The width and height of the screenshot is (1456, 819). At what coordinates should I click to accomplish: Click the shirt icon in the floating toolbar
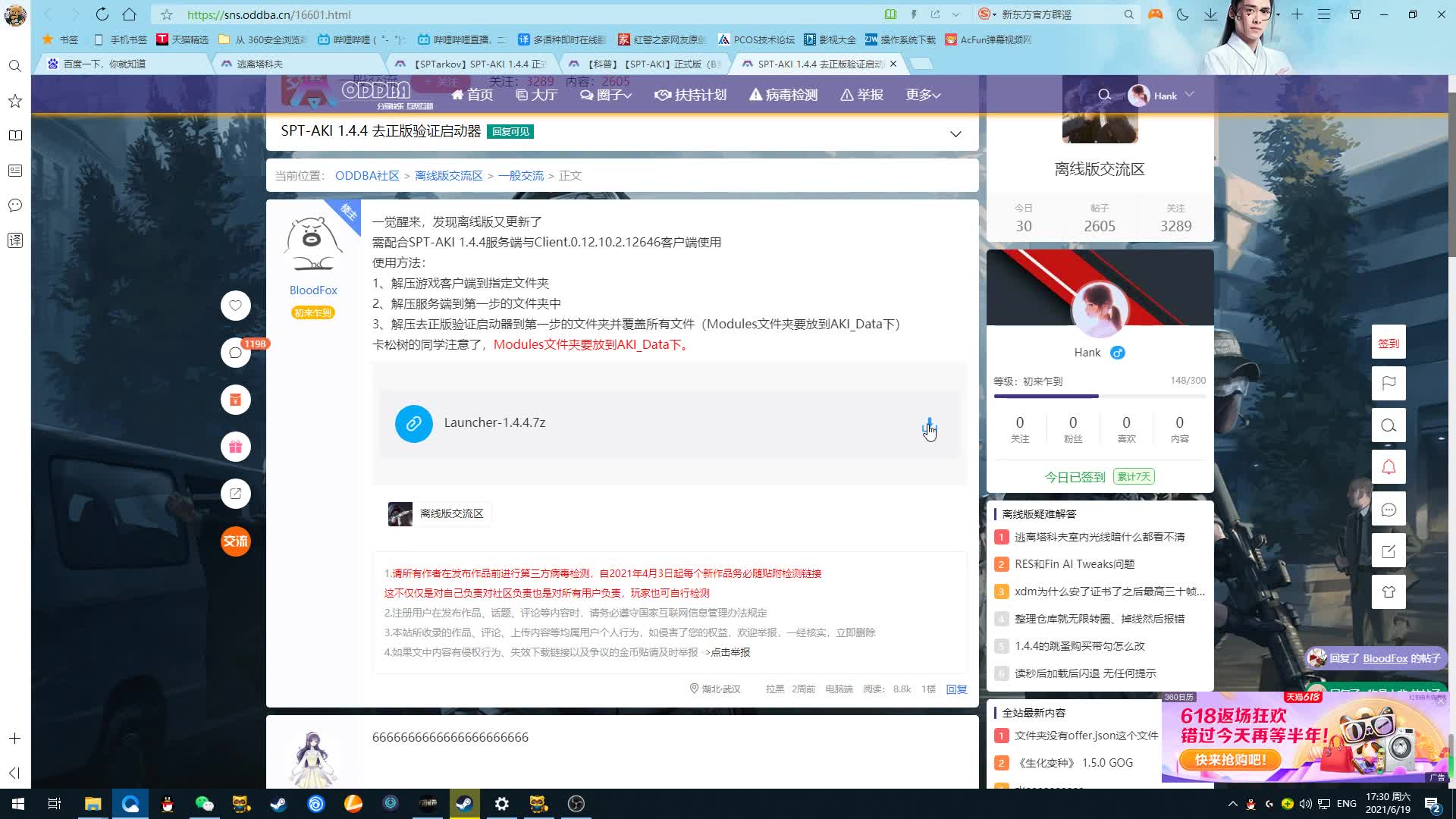pyautogui.click(x=1389, y=592)
